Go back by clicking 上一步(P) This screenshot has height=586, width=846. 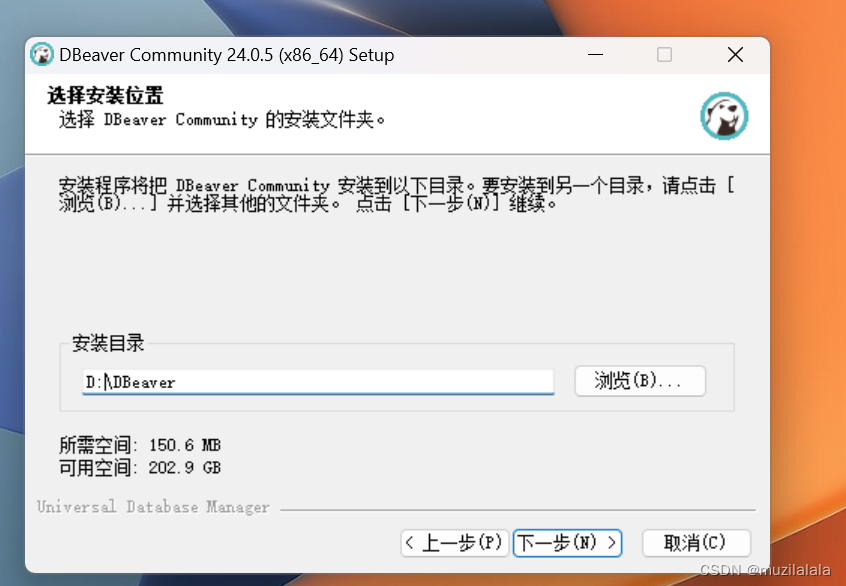click(x=453, y=543)
